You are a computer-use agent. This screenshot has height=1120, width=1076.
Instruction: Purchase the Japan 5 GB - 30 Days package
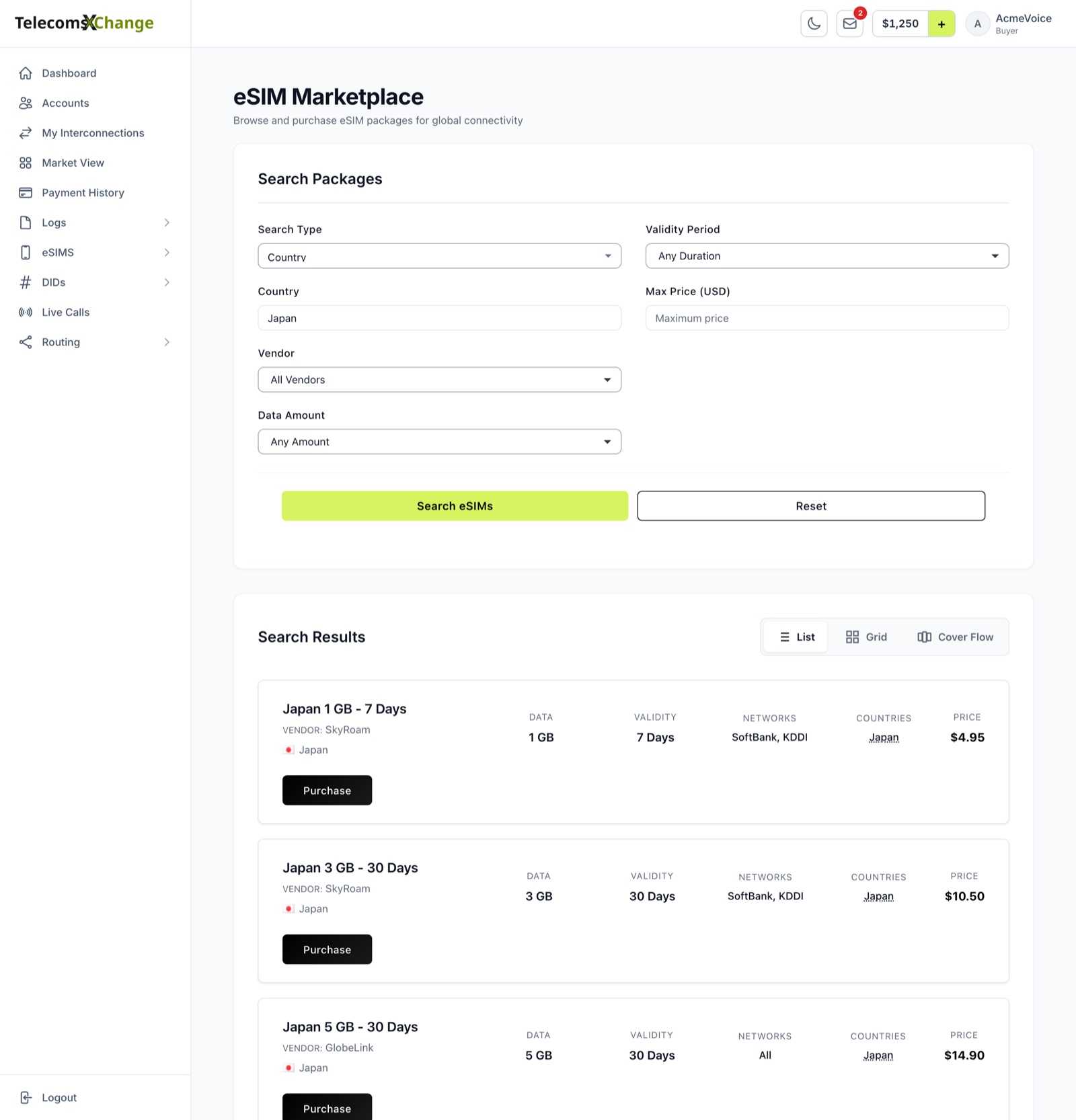point(327,1107)
